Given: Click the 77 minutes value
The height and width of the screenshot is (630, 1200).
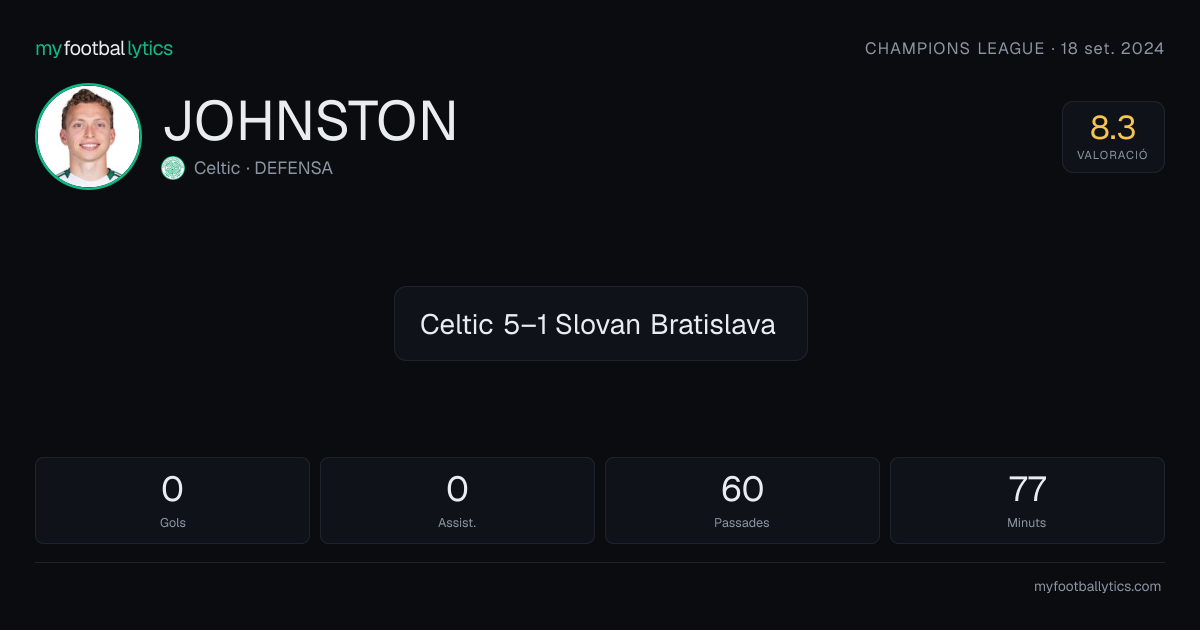Looking at the screenshot, I should pyautogui.click(x=1027, y=489).
